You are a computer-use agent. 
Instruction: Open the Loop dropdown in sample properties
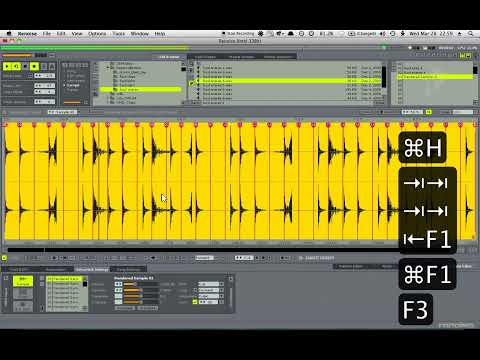pos(211,290)
